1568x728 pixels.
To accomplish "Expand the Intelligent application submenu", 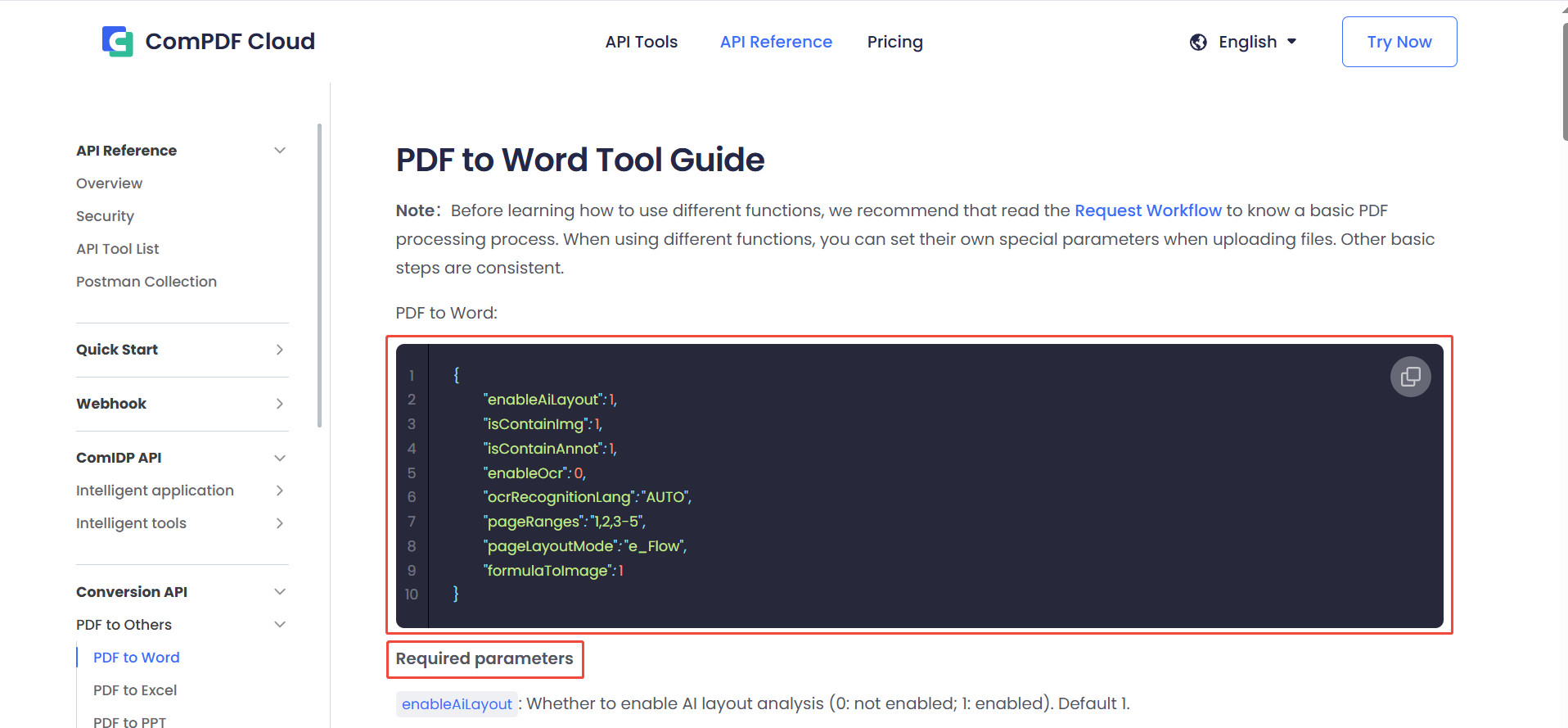I will coord(280,491).
